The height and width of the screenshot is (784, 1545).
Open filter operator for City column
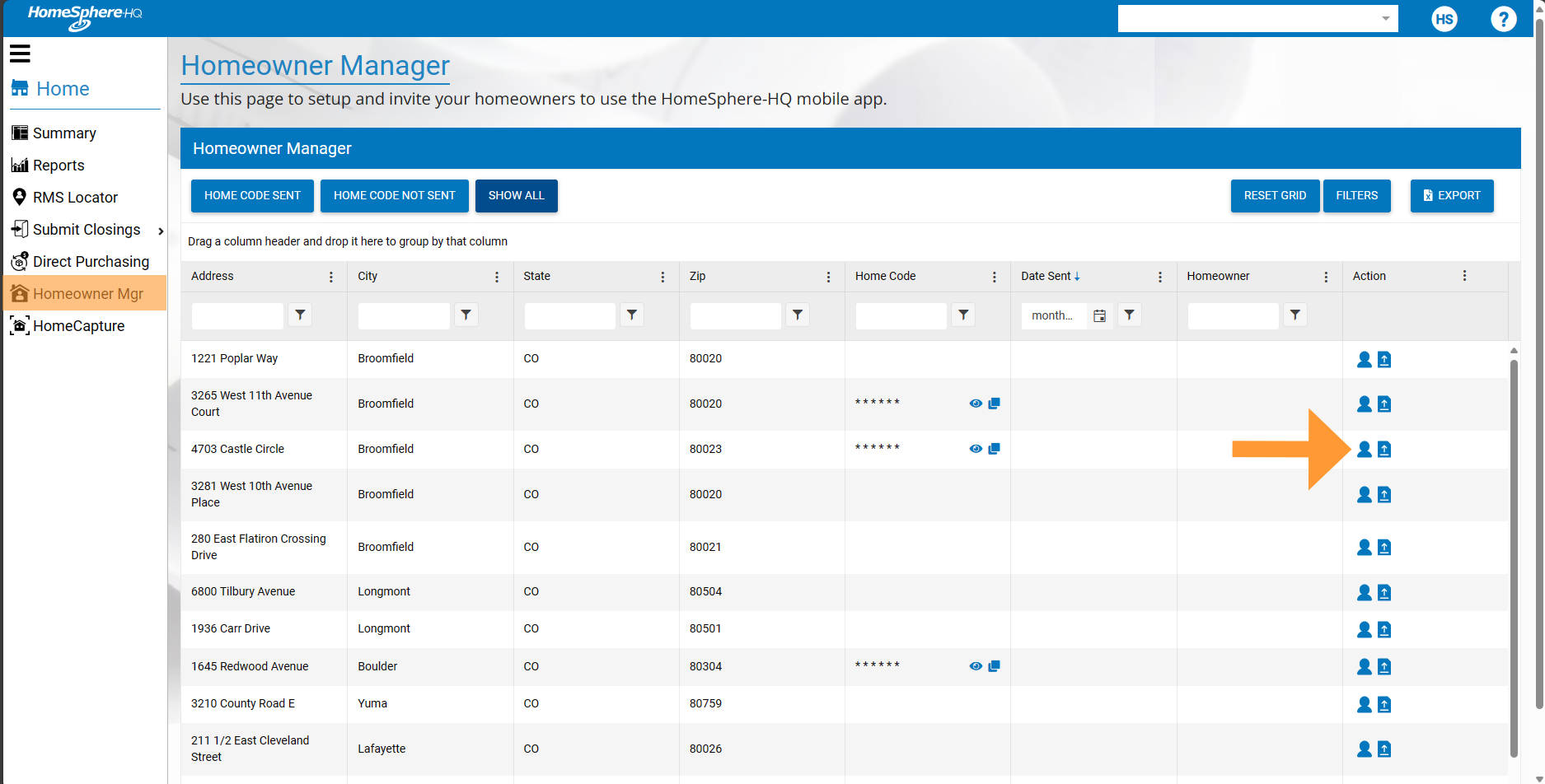click(x=466, y=315)
